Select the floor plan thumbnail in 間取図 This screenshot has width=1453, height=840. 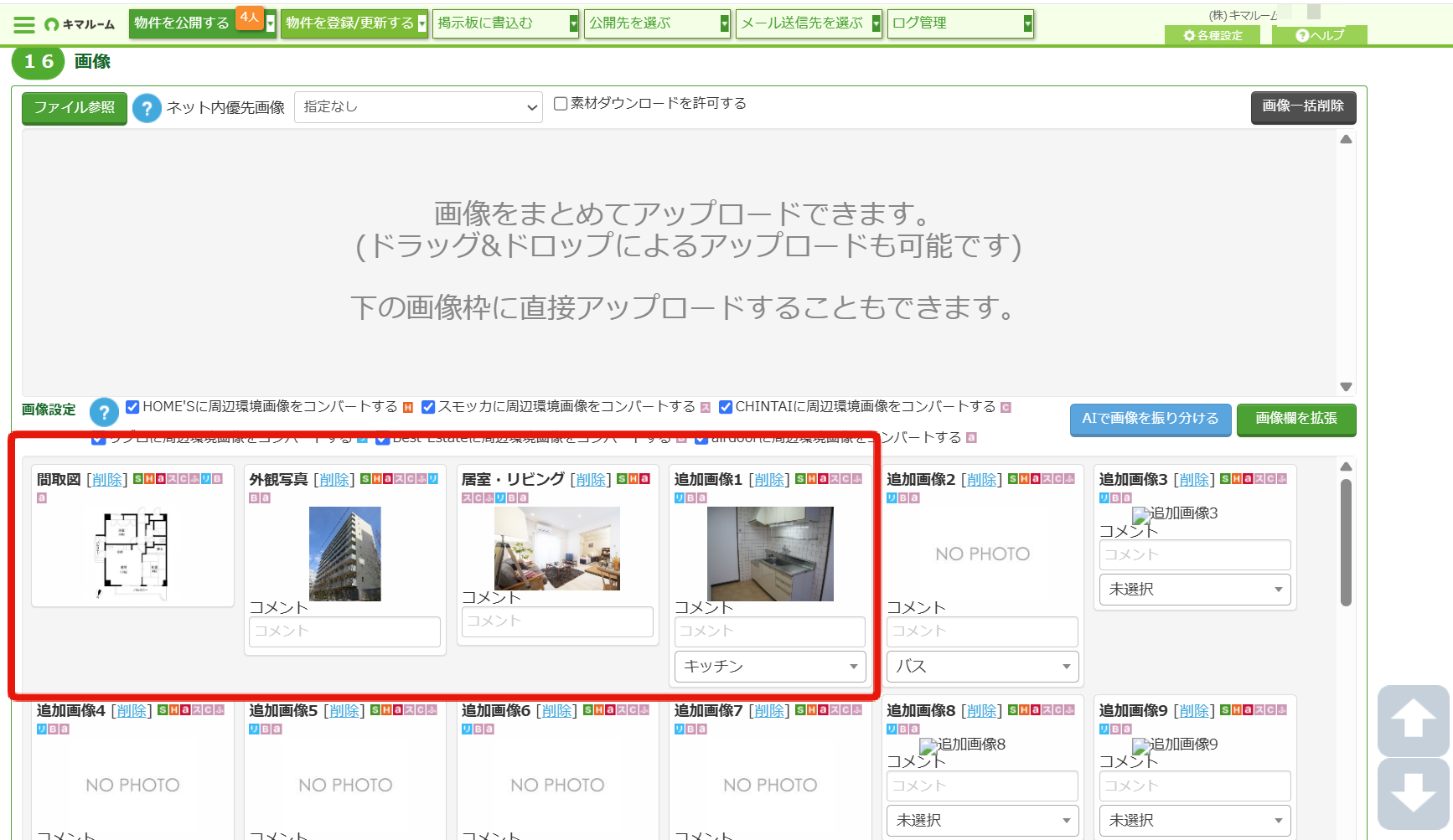point(132,554)
